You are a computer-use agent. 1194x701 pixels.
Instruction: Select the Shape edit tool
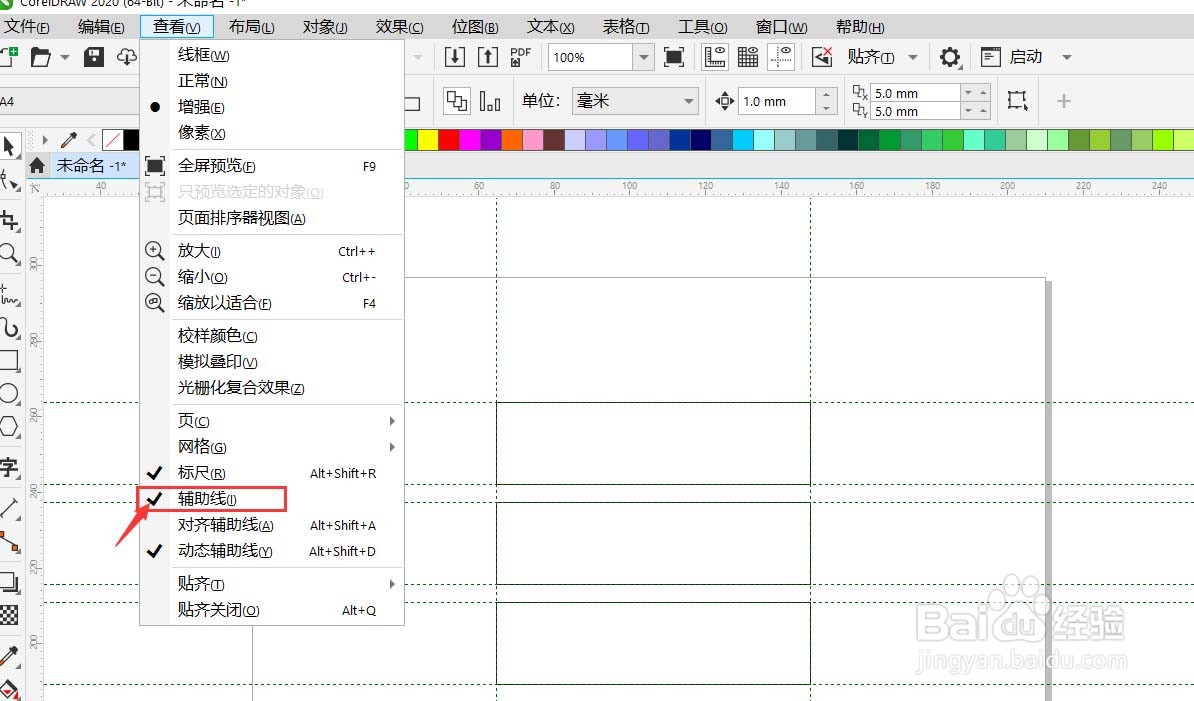[x=9, y=181]
